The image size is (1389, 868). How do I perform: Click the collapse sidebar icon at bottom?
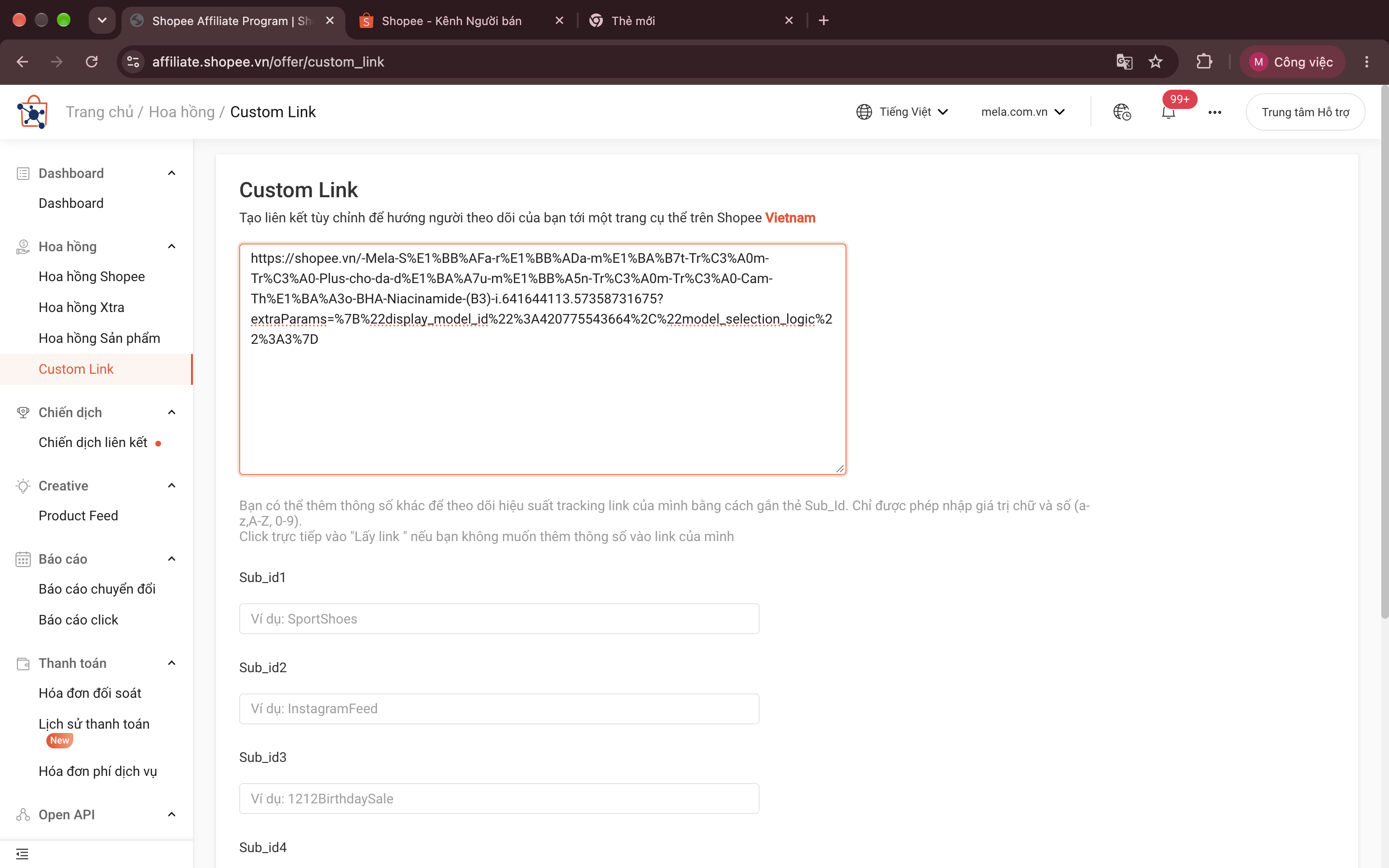pyautogui.click(x=22, y=854)
